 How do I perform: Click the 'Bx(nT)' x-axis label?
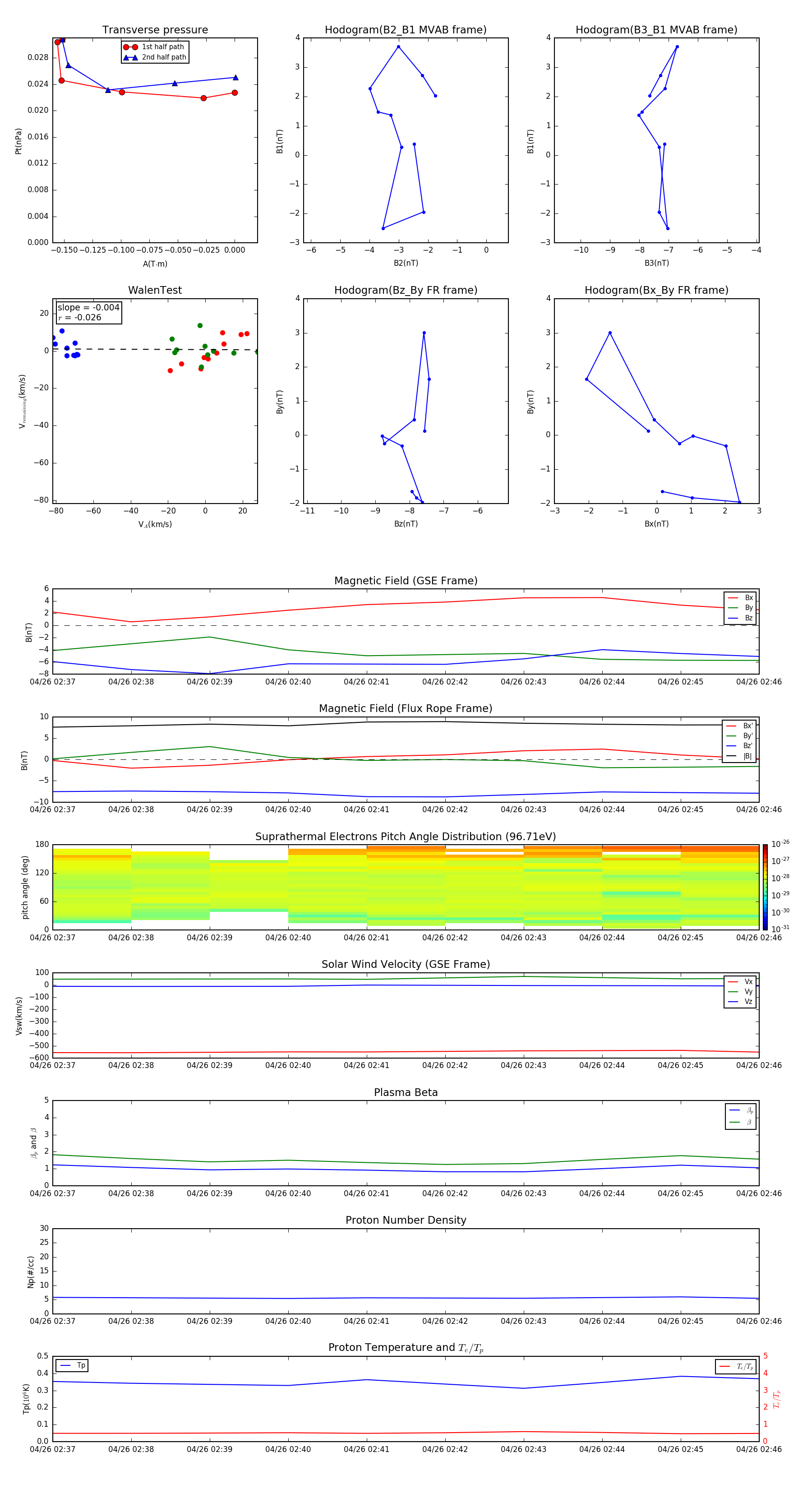click(x=656, y=524)
